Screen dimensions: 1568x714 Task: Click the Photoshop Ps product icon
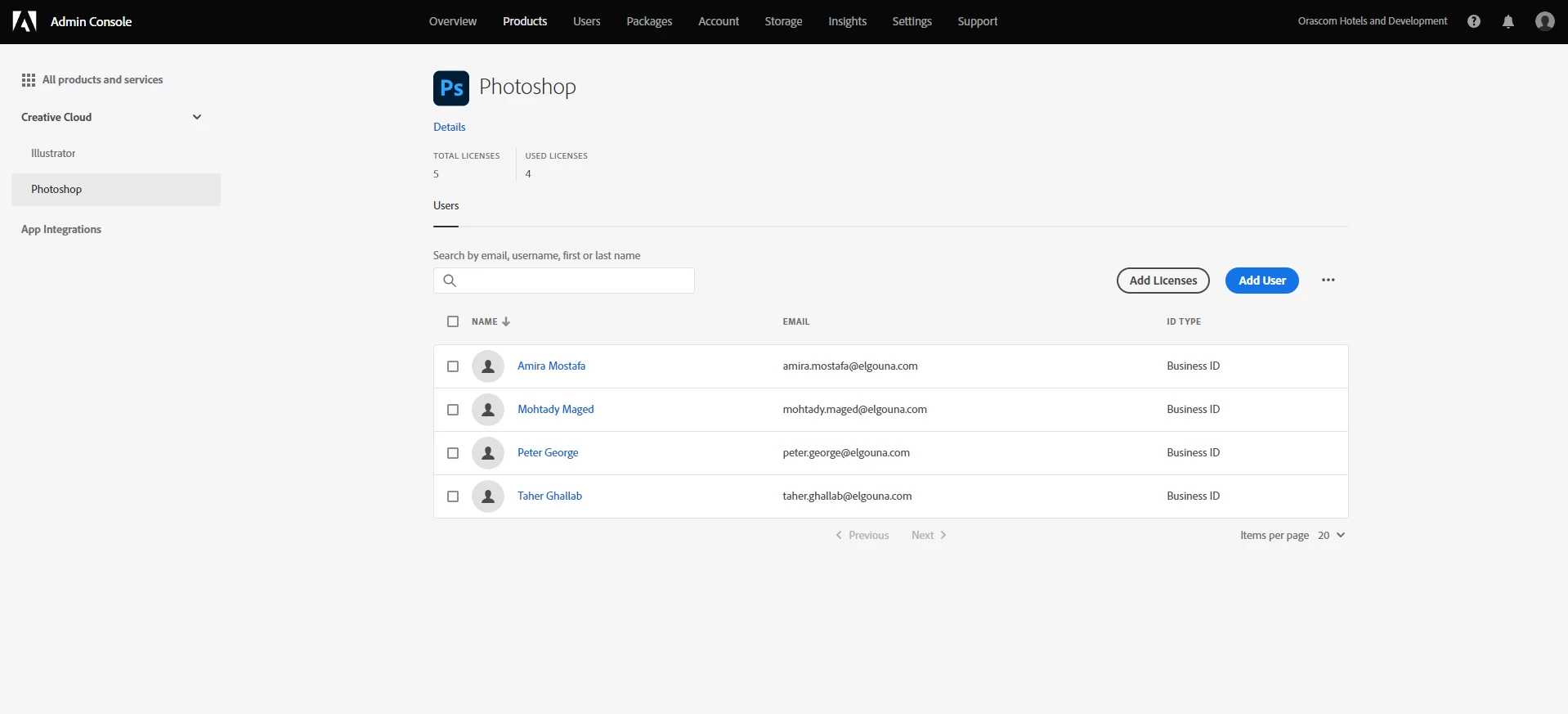click(x=451, y=88)
